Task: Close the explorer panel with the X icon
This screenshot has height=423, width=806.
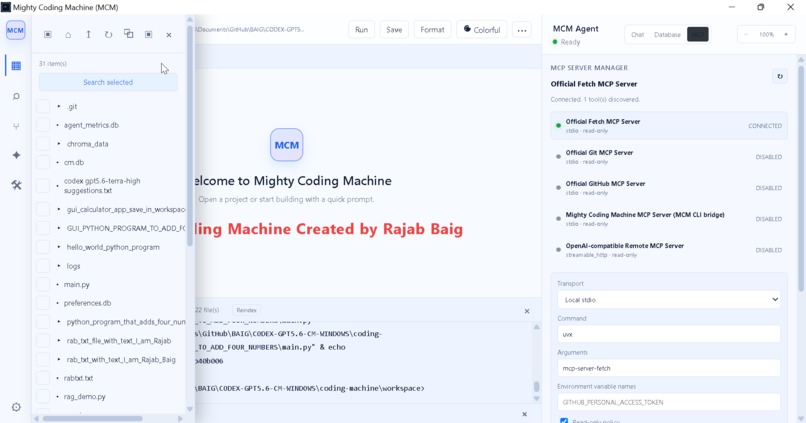Action: [x=169, y=35]
